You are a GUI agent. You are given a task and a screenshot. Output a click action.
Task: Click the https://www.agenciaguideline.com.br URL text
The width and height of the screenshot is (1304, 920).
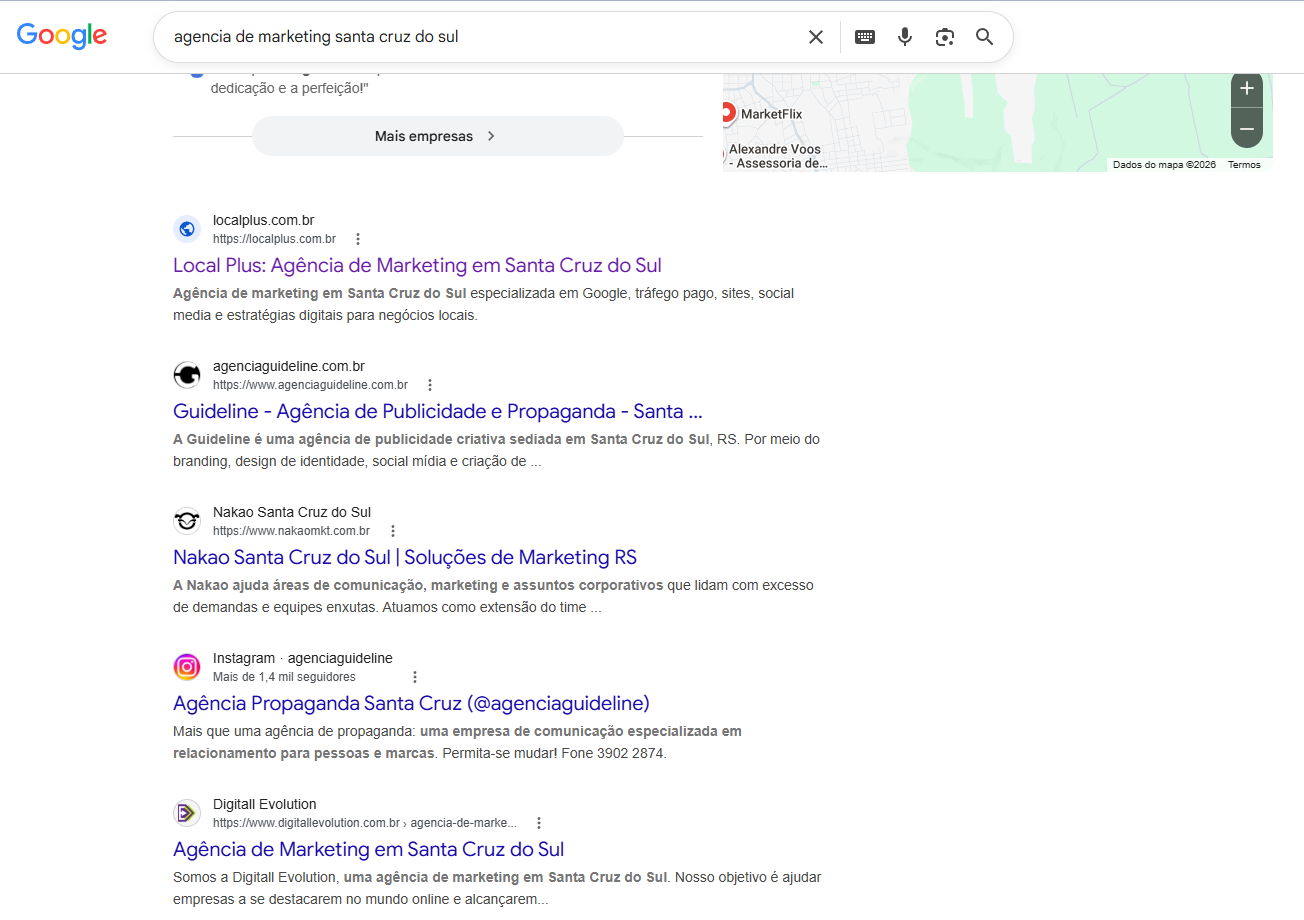pos(310,385)
